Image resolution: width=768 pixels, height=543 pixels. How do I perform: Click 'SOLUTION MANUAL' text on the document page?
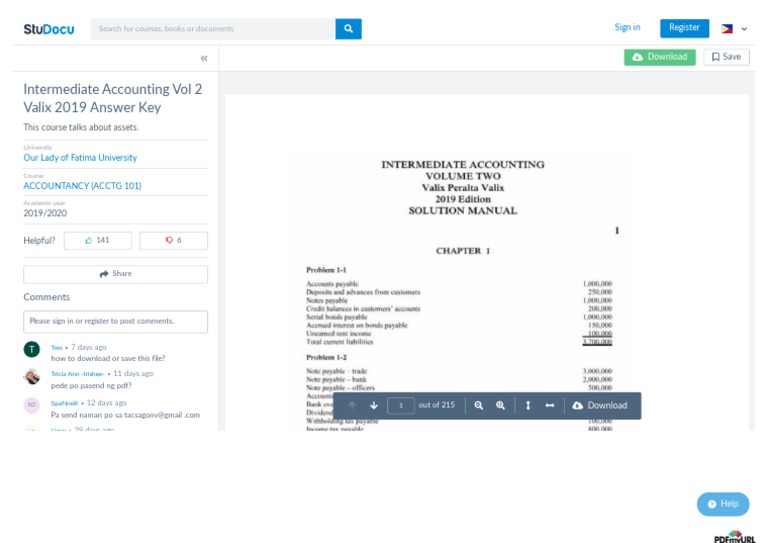[x=463, y=211]
